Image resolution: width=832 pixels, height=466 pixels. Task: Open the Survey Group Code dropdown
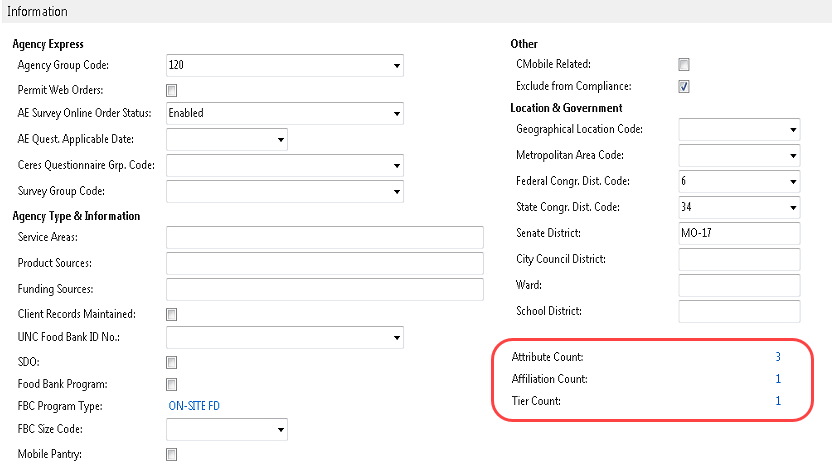click(396, 191)
